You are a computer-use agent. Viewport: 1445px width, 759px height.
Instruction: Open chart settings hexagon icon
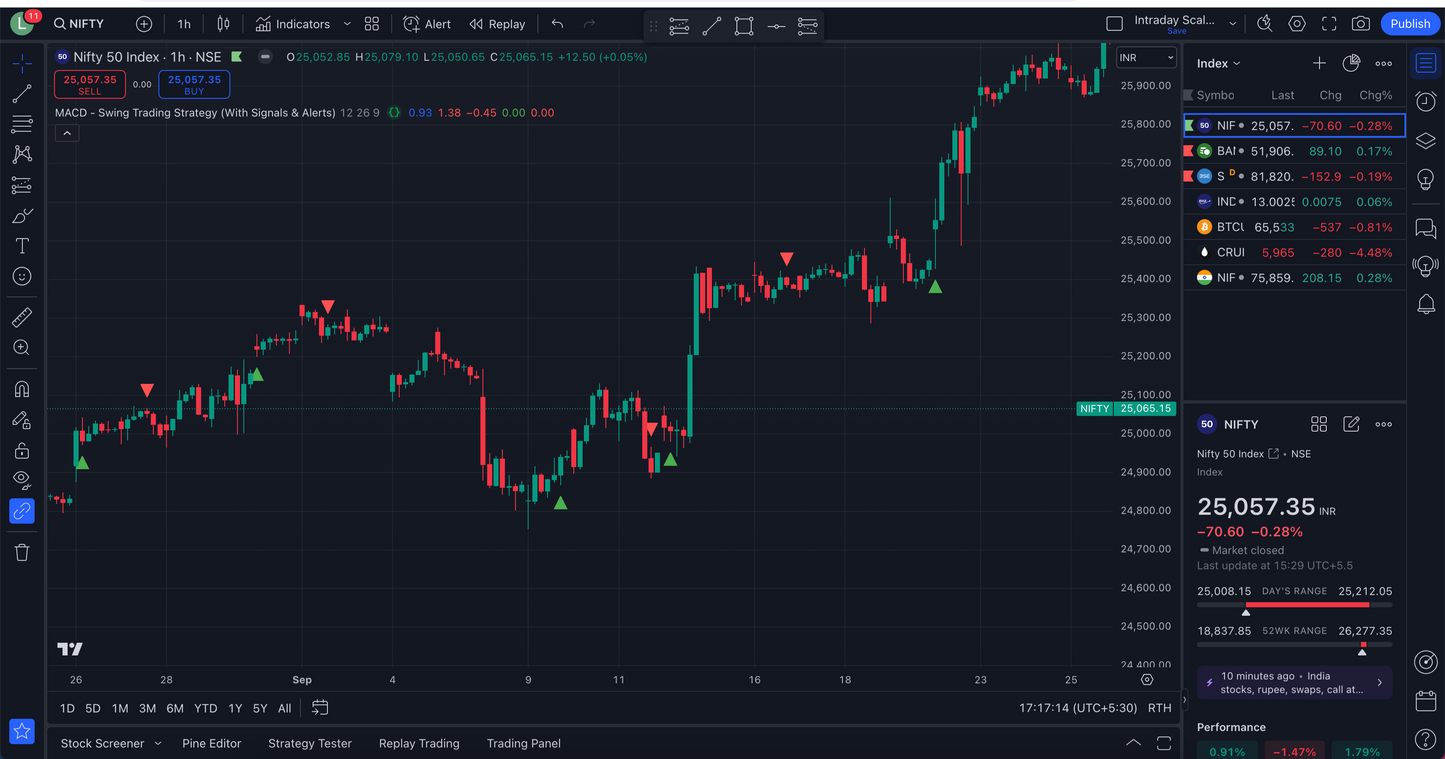(x=1297, y=24)
